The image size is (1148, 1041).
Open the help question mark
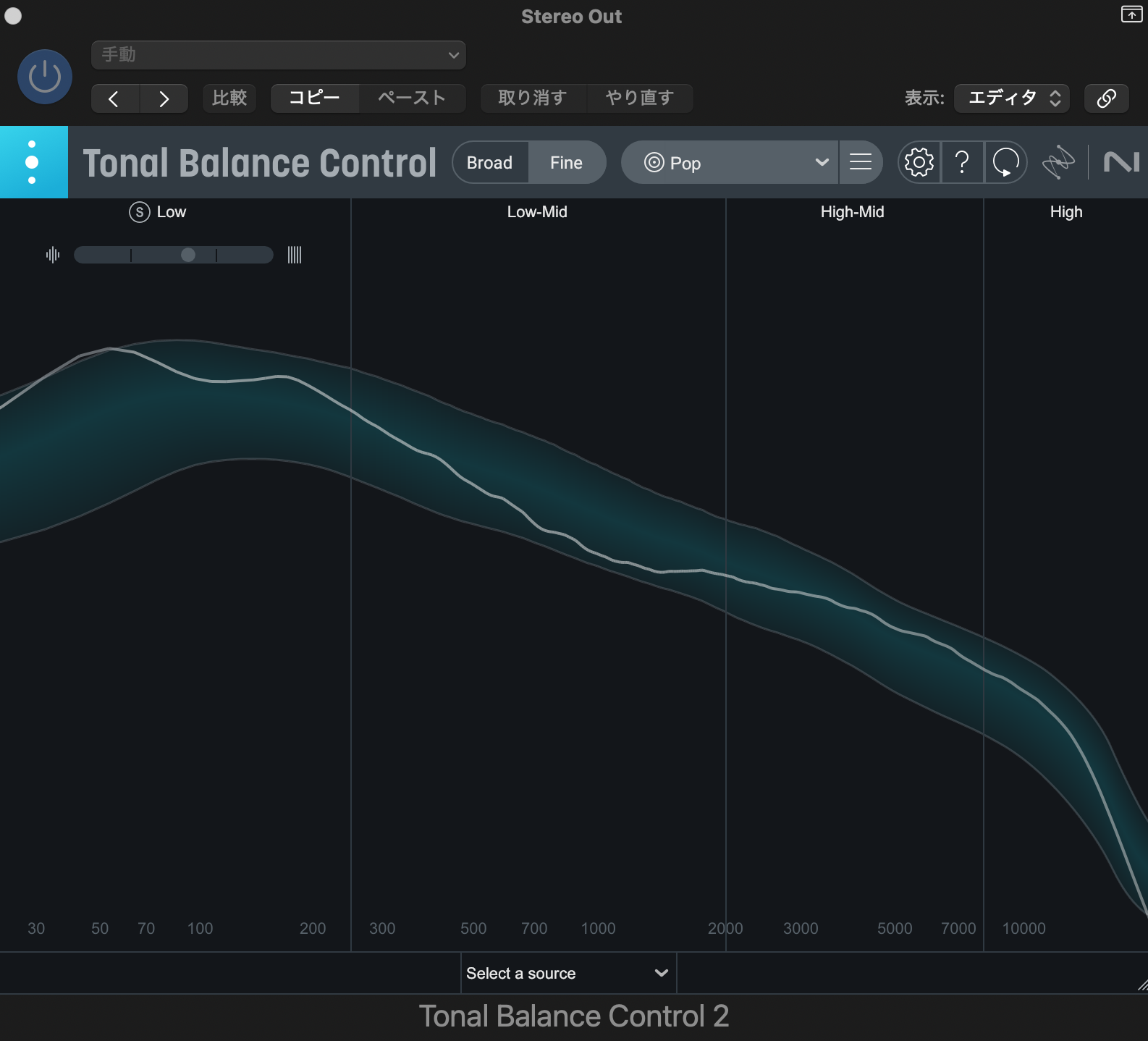click(962, 162)
